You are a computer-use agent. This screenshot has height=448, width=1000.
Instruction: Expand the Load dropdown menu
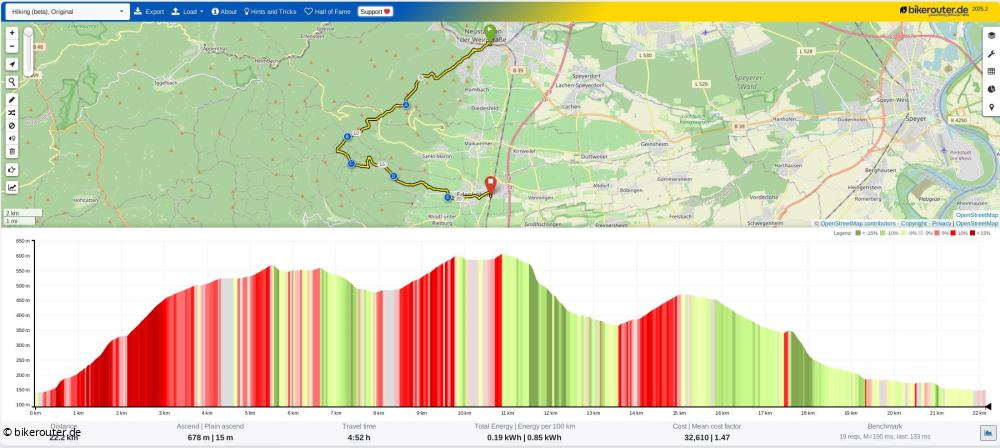click(x=187, y=11)
